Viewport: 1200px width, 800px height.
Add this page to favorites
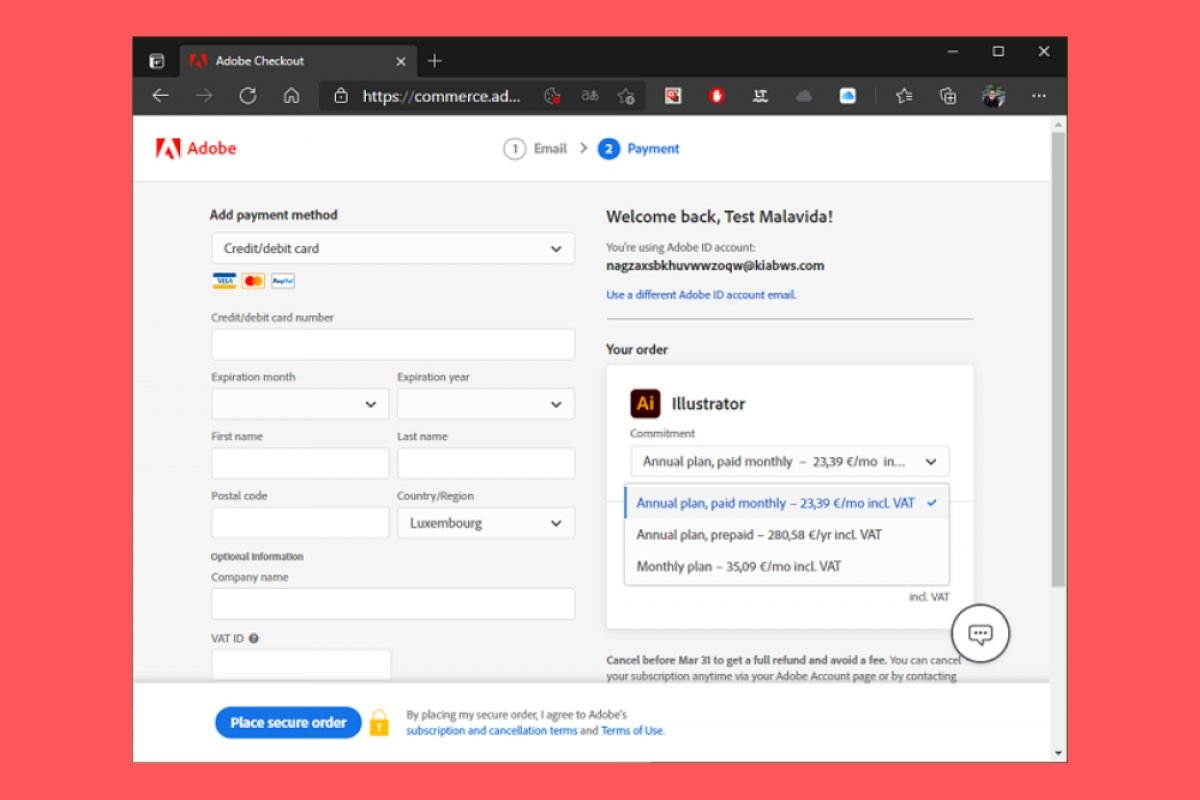(x=627, y=96)
